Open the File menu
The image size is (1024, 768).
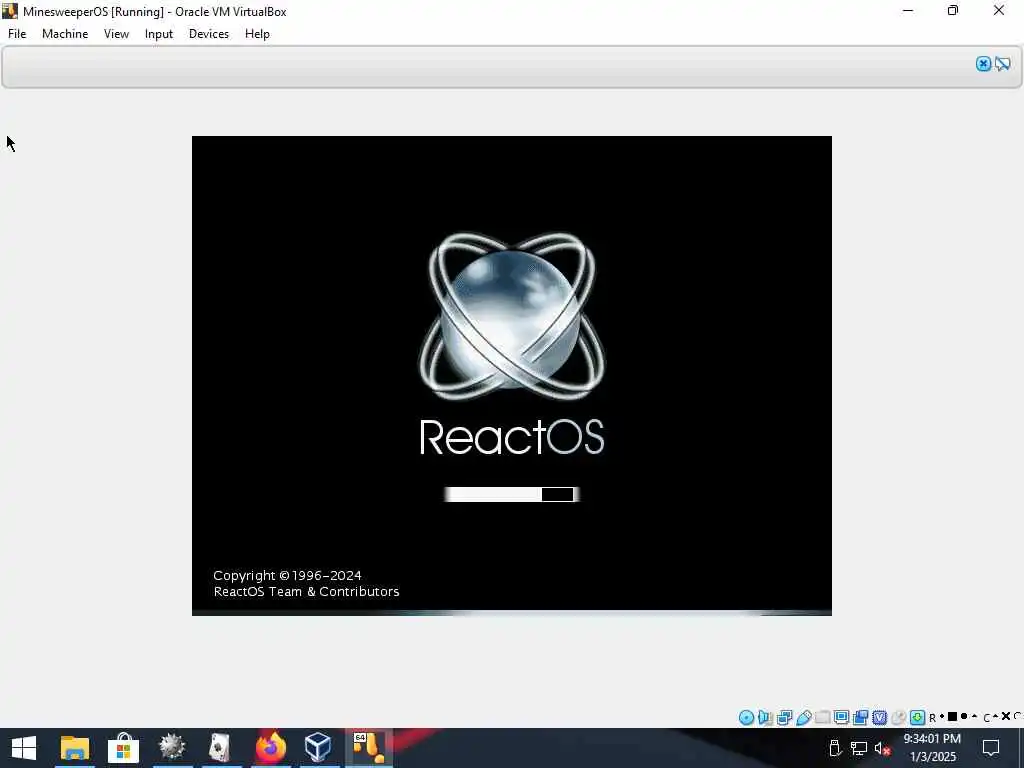click(17, 34)
